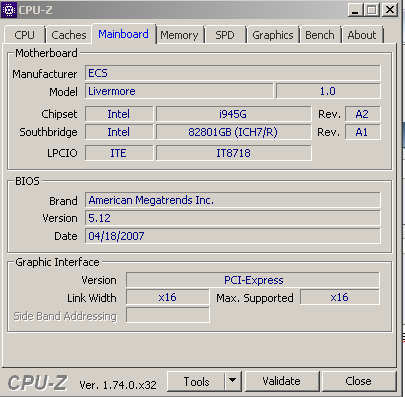Switch to the CPU tab
The image size is (405, 397).
pos(24,35)
